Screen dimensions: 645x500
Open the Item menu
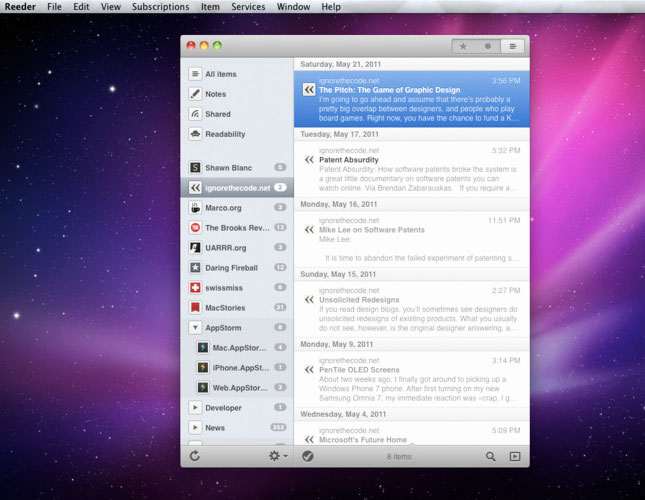[210, 7]
